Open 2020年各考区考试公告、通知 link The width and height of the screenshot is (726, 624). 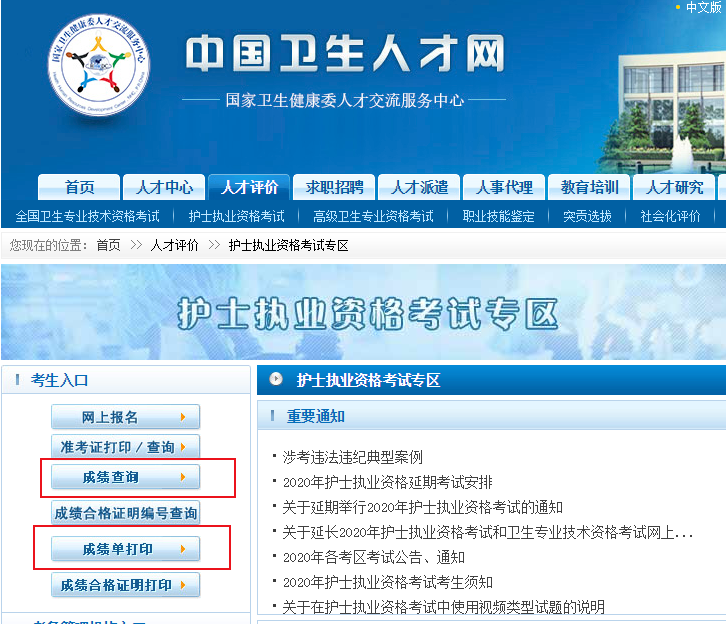pos(373,557)
